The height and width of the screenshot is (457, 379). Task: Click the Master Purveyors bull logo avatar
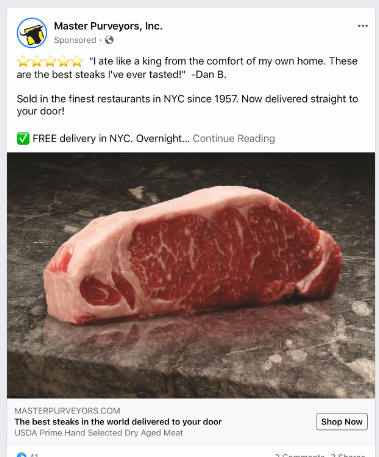(32, 33)
